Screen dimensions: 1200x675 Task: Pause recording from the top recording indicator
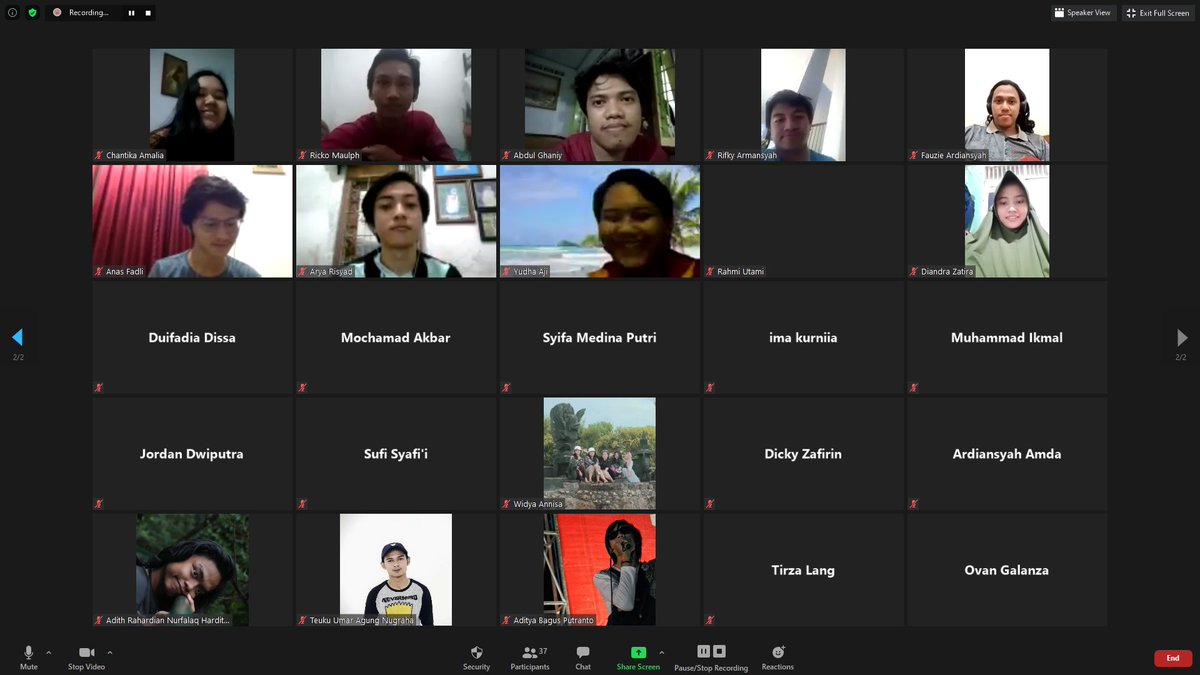pos(131,13)
